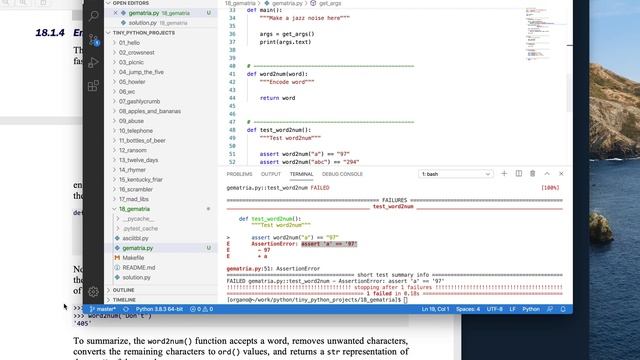
Task: Collapse the 18_gematria folder
Action: [x=161, y=209]
